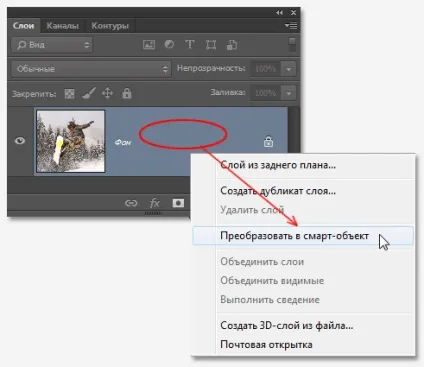Lock all padlock icon

[x=127, y=93]
